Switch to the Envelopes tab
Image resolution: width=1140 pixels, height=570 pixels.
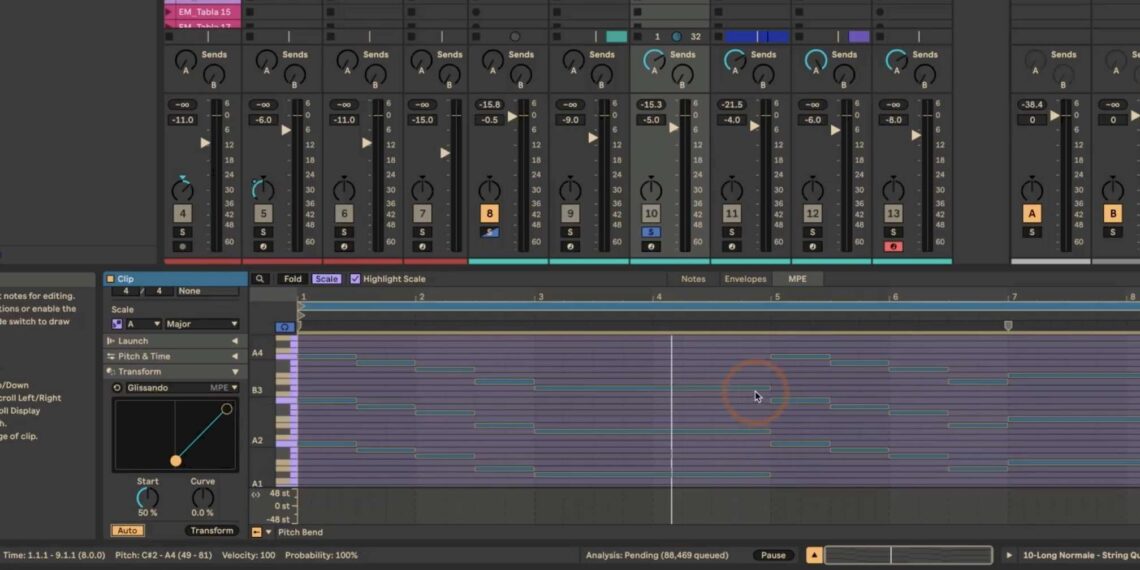point(745,279)
